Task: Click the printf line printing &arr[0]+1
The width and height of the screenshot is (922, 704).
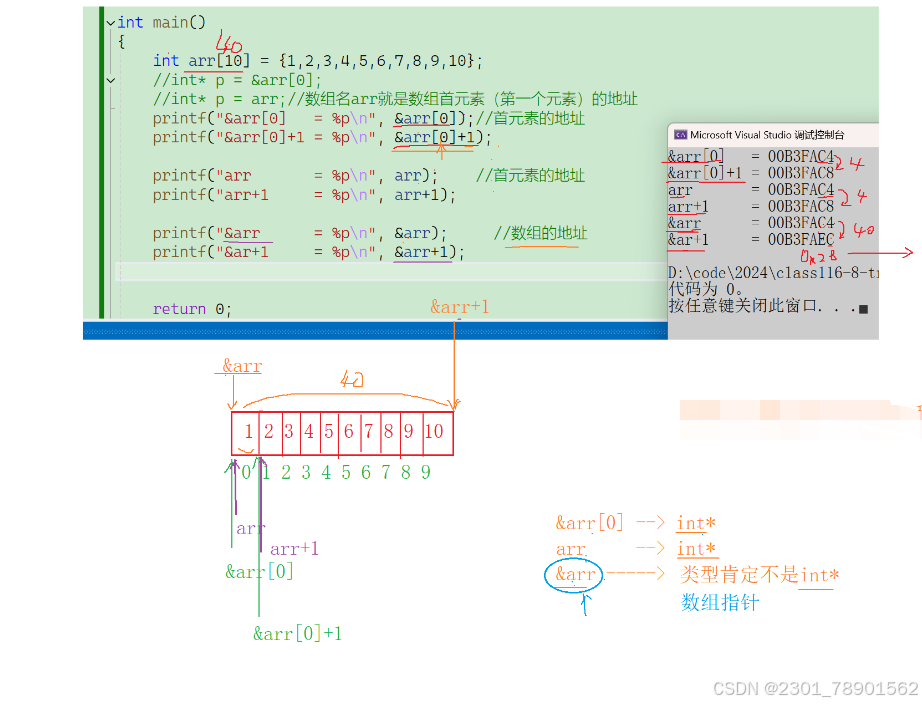Action: [x=322, y=137]
